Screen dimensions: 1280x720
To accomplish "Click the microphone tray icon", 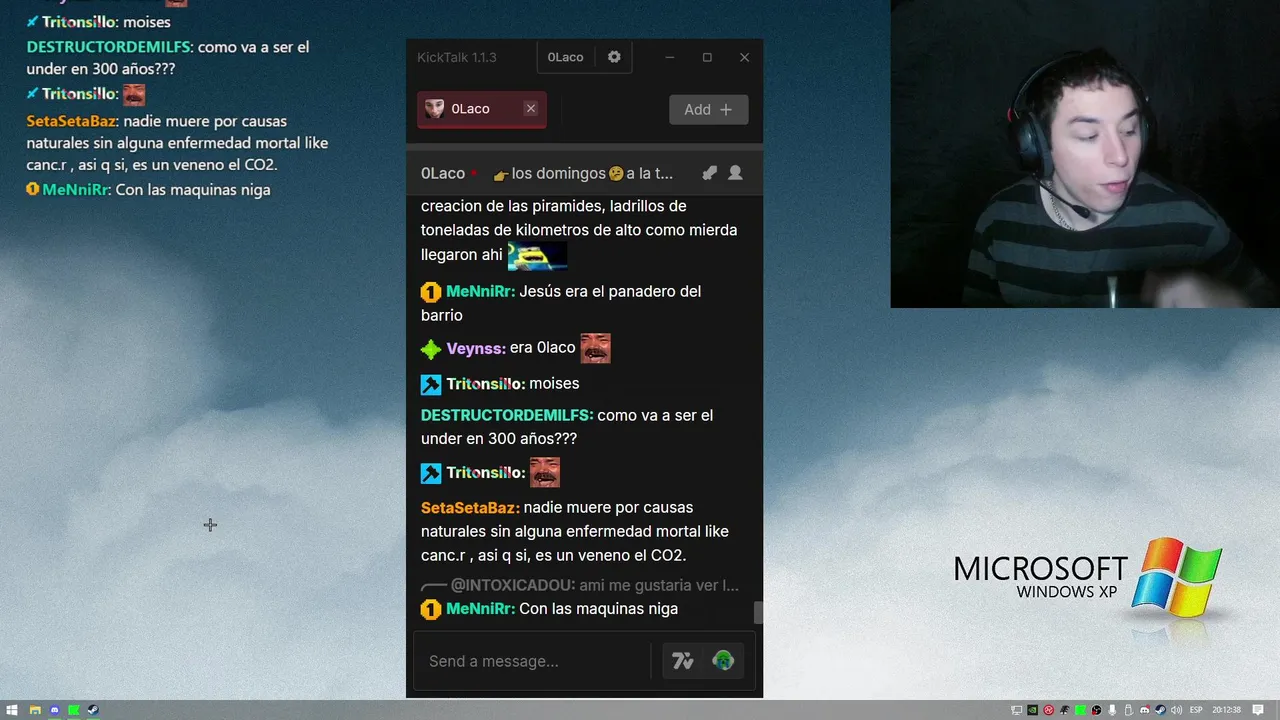I will point(1112,710).
